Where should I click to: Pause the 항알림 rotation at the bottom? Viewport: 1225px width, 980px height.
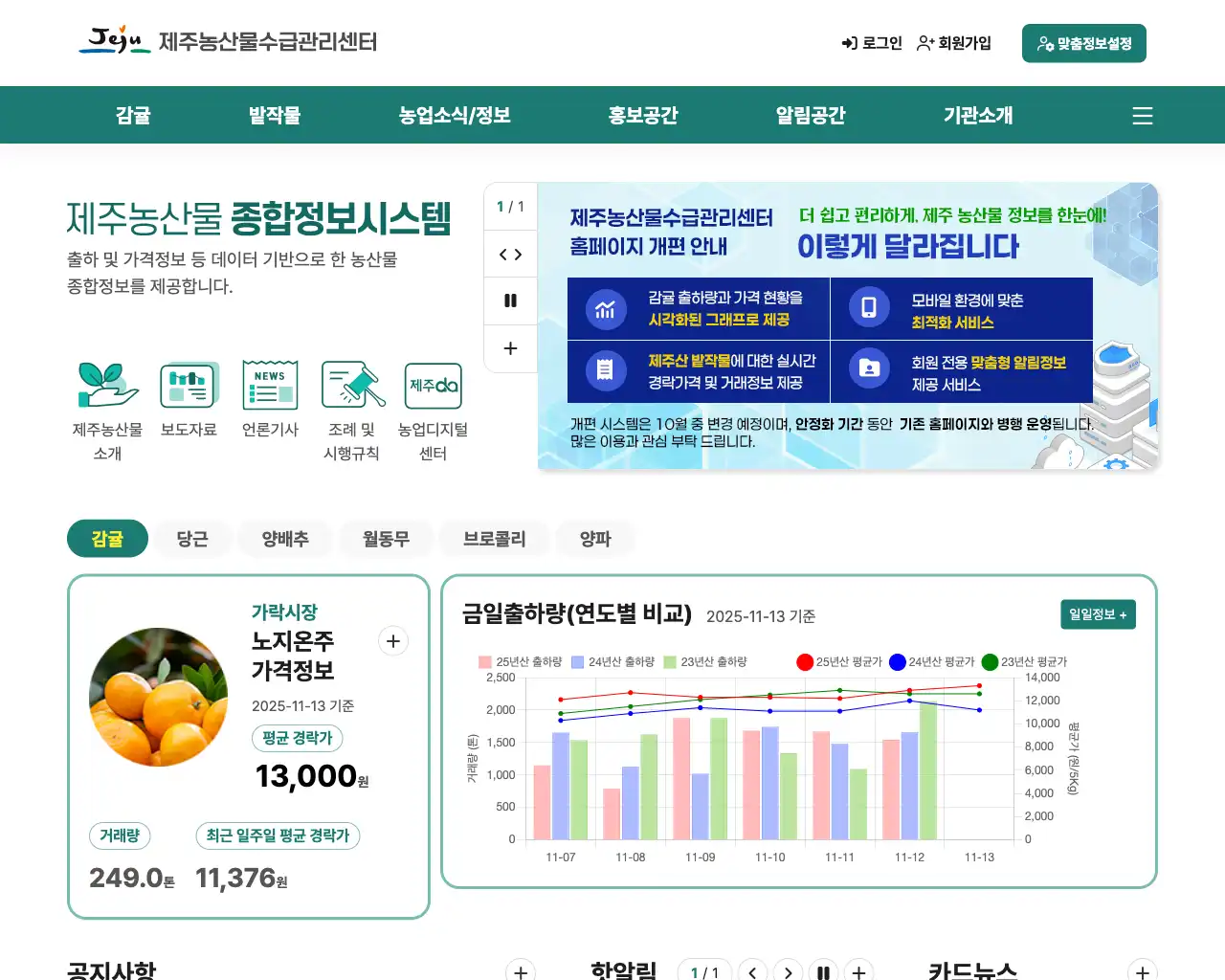pyautogui.click(x=824, y=970)
